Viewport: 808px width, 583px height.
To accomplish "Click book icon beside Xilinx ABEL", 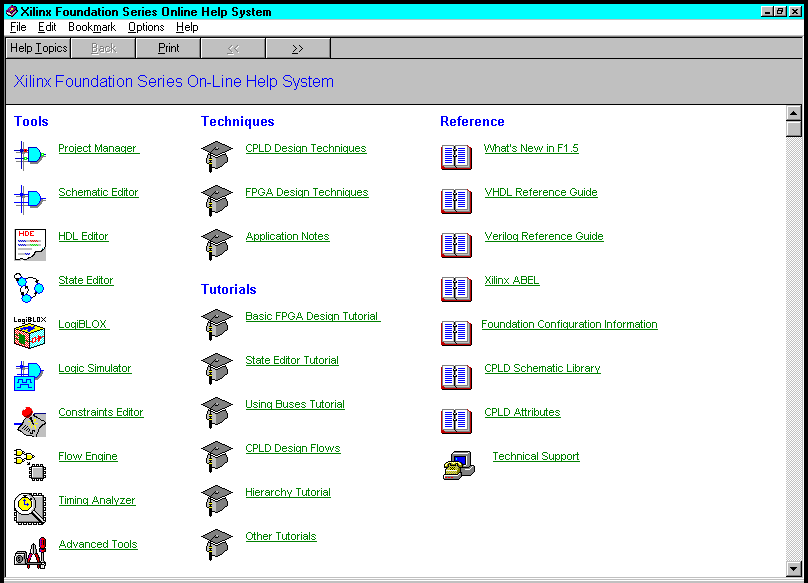I will point(457,289).
